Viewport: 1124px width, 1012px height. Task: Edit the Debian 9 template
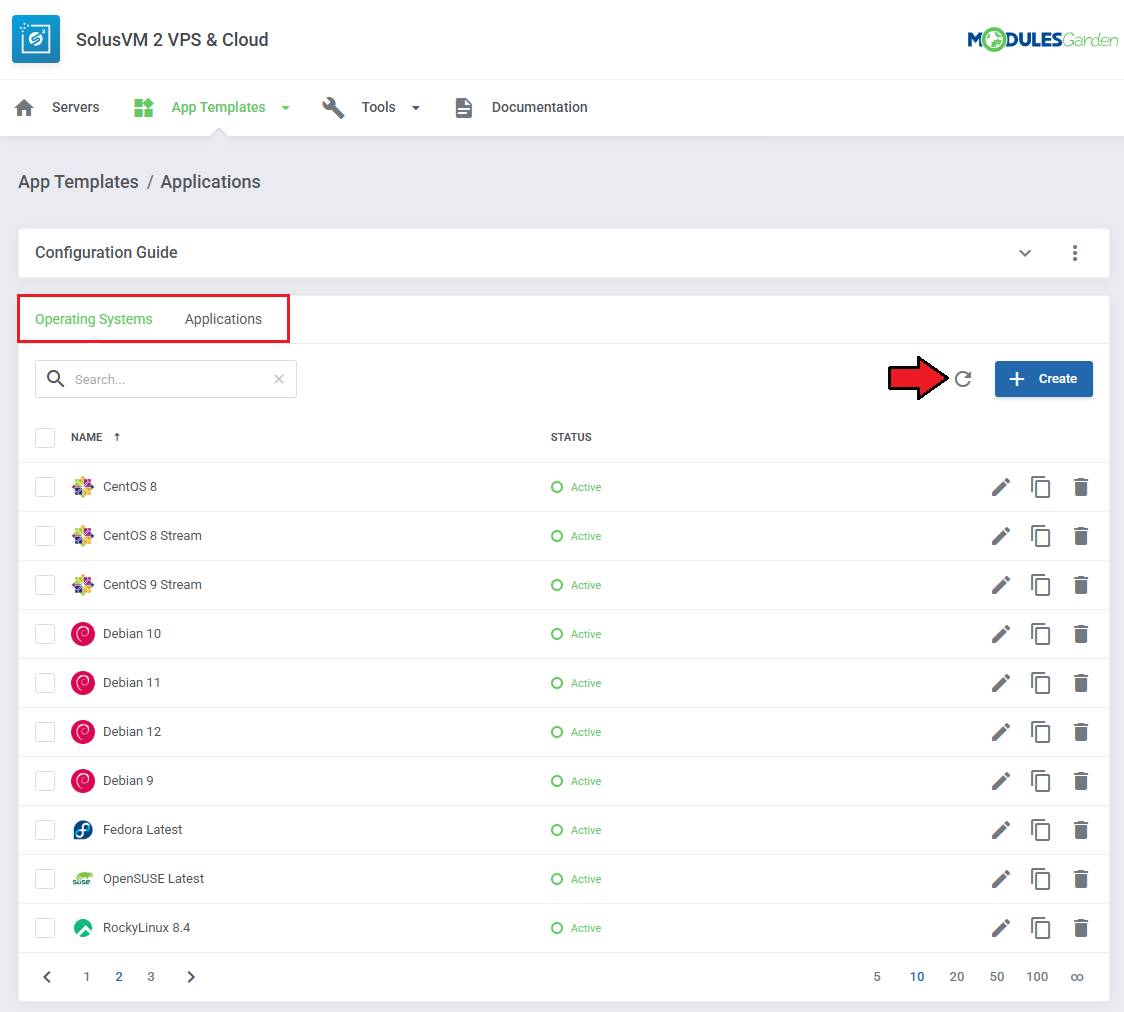1001,781
